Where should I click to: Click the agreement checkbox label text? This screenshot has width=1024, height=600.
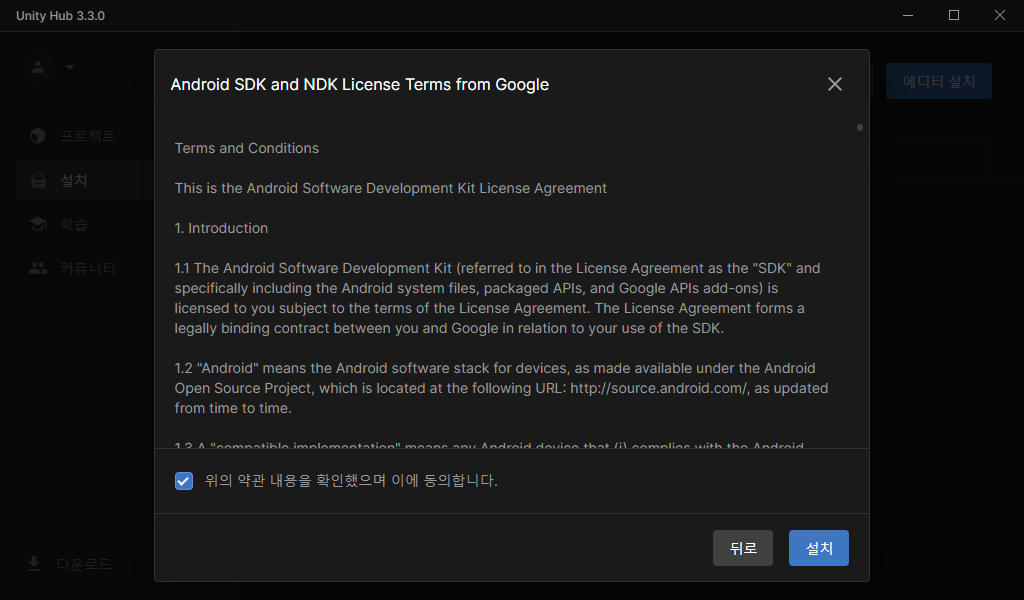(351, 481)
